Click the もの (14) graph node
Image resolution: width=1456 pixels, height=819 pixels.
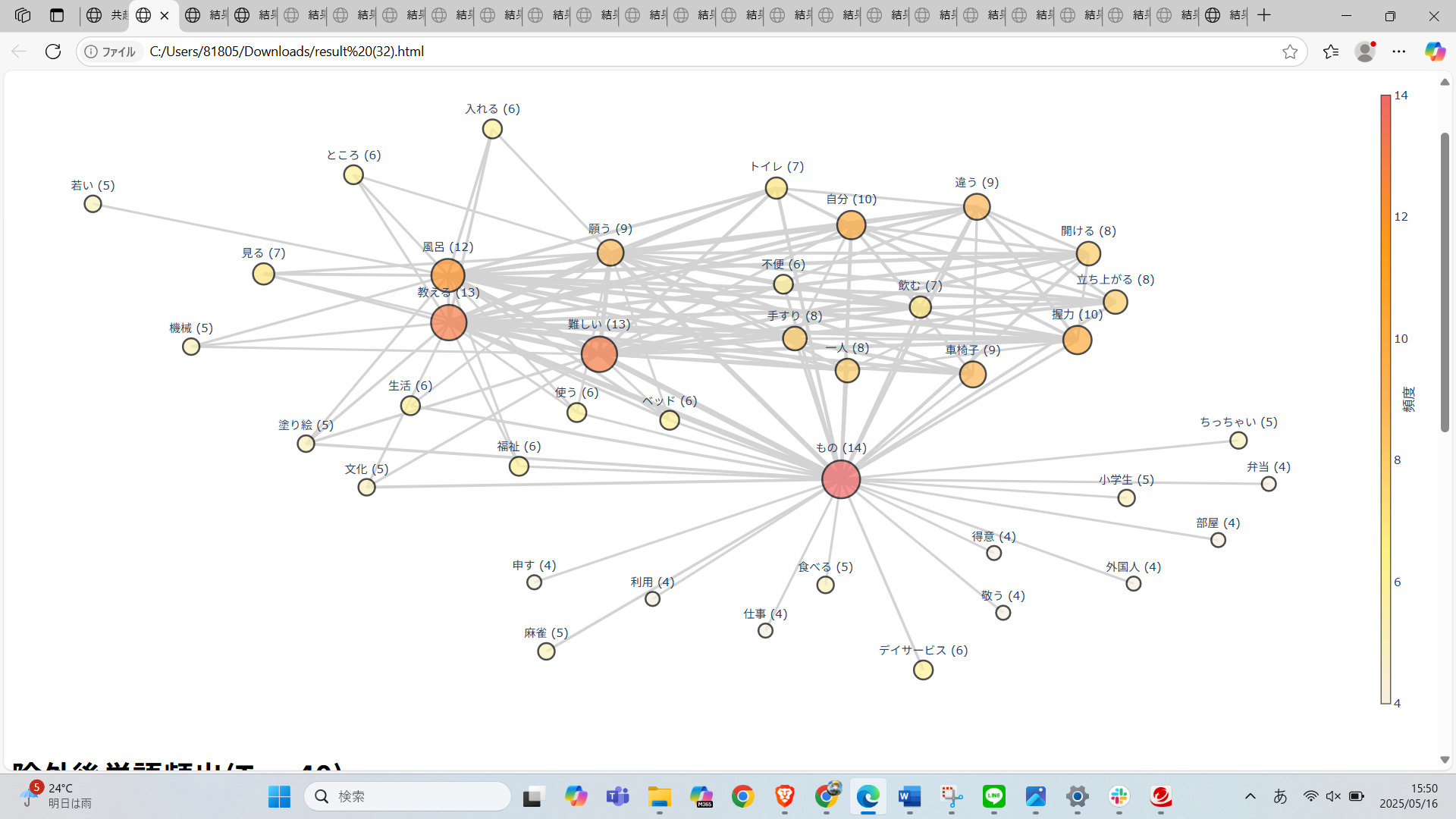[x=841, y=479]
